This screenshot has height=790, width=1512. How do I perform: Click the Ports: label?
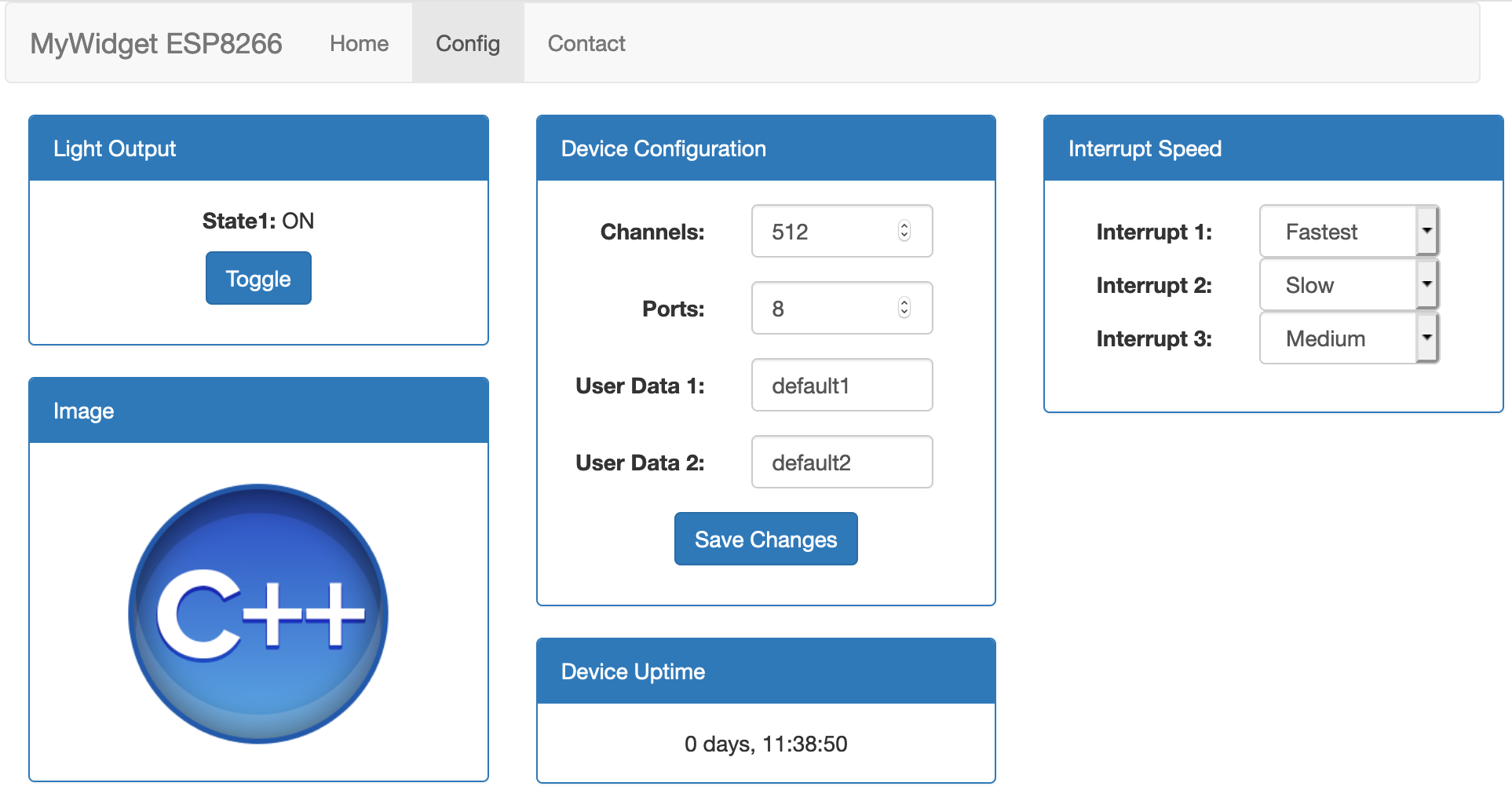[674, 309]
